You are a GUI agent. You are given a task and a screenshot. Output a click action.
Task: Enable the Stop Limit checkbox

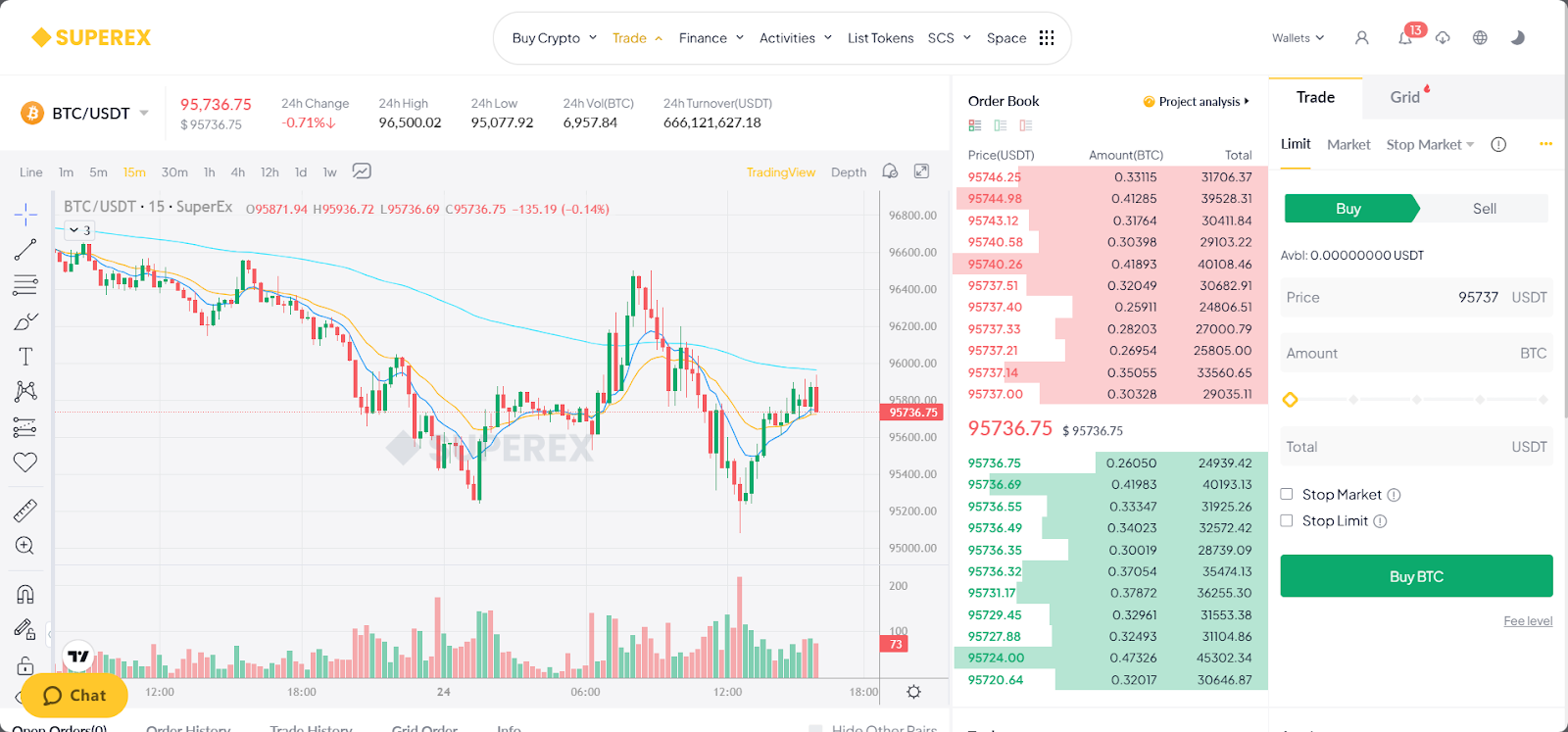(x=1287, y=520)
